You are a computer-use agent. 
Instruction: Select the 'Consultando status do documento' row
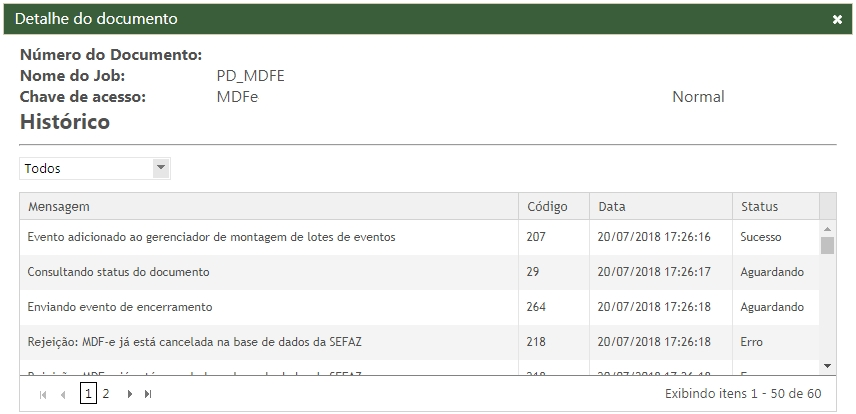pos(118,272)
